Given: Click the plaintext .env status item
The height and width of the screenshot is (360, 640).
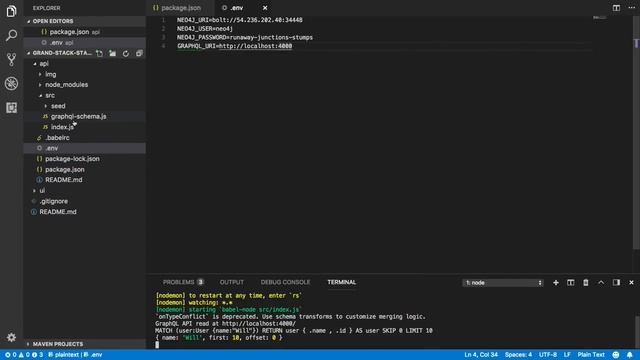Looking at the screenshot, I should click(75, 355).
